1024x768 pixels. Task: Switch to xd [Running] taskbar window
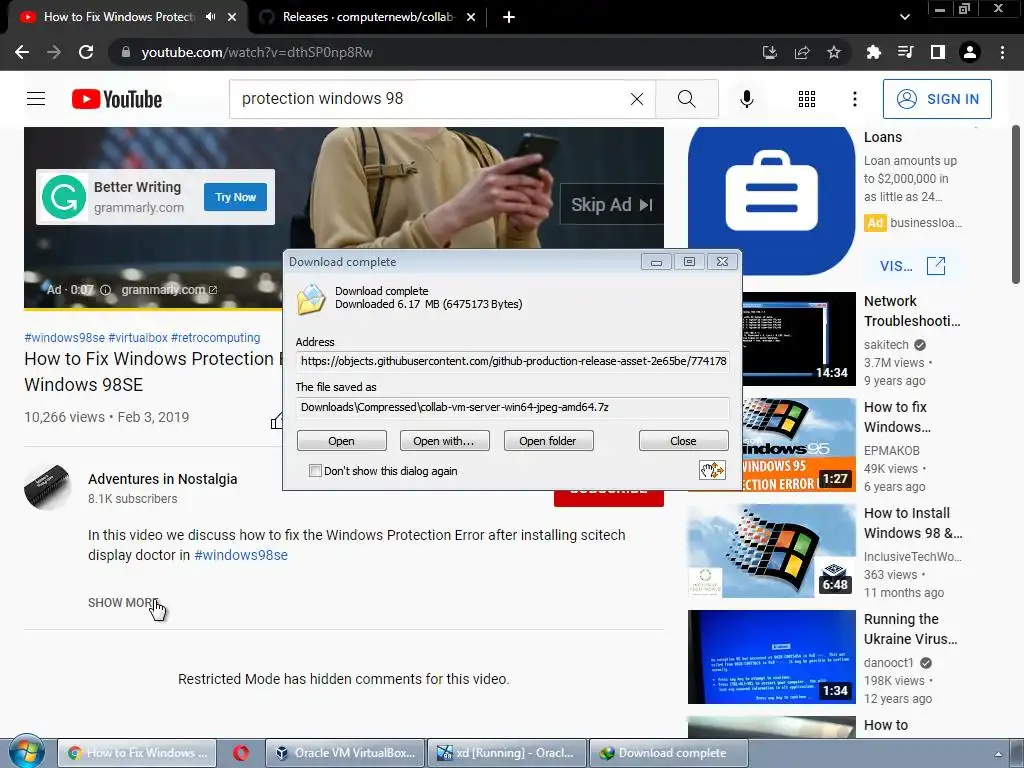tap(507, 753)
